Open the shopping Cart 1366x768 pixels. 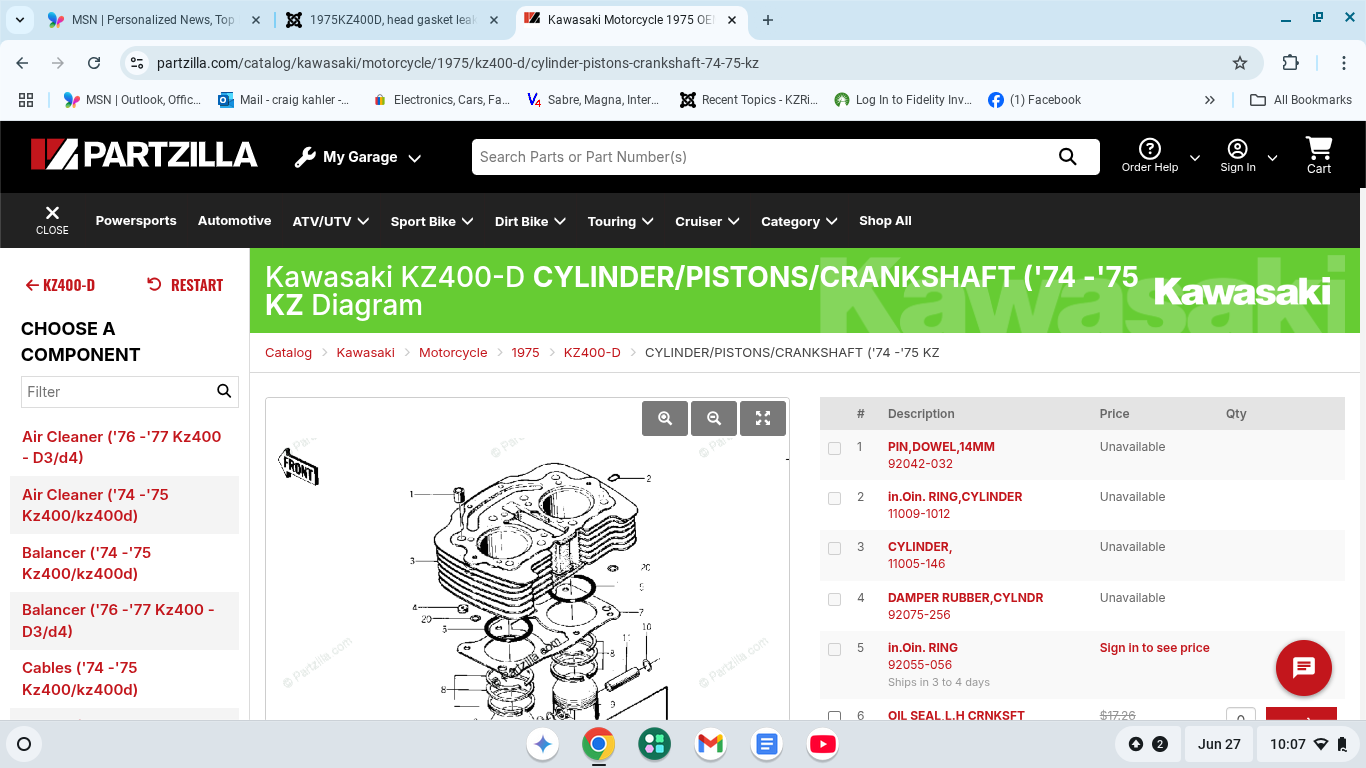(x=1318, y=156)
